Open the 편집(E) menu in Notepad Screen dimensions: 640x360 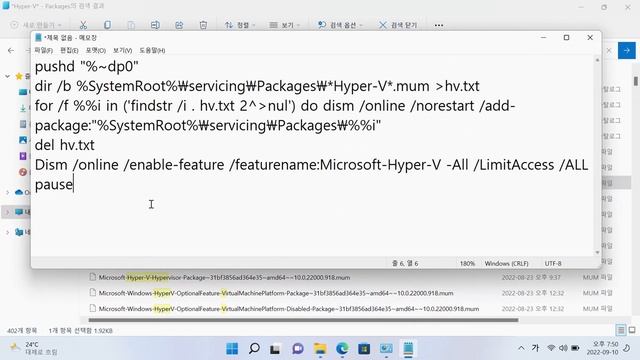point(69,50)
